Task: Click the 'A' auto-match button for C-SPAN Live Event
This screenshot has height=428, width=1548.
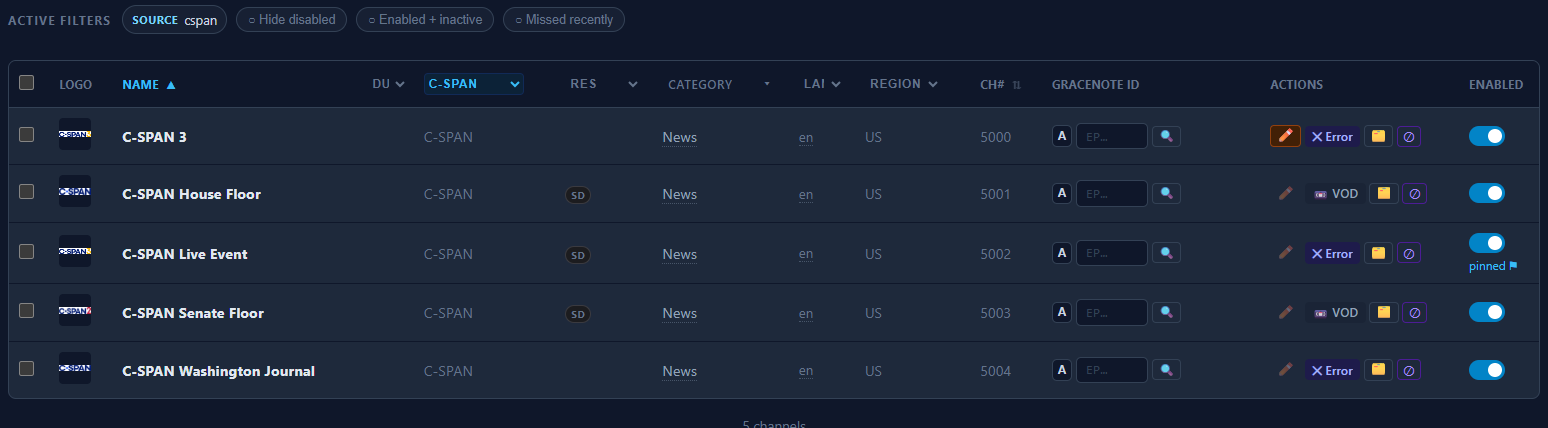Action: click(1062, 253)
